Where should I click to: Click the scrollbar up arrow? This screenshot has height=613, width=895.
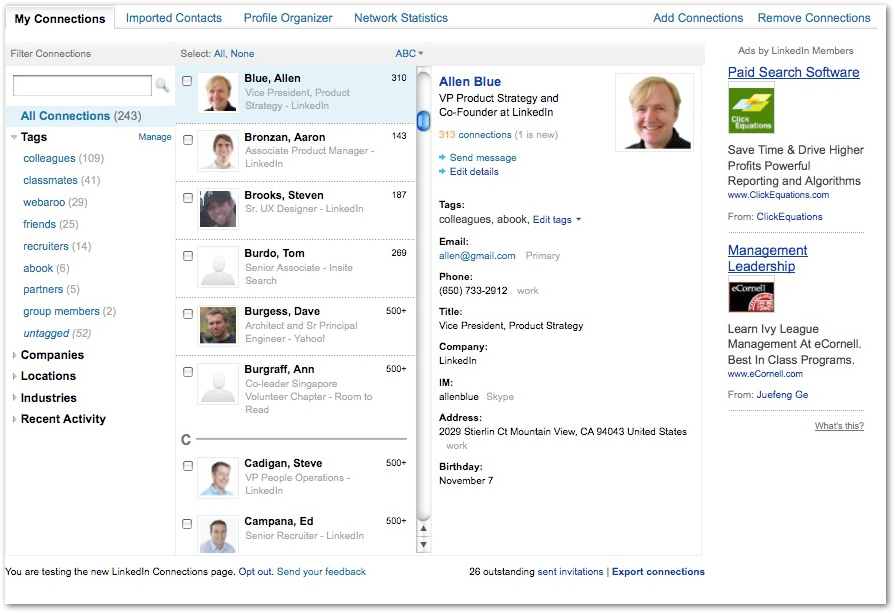coord(423,529)
